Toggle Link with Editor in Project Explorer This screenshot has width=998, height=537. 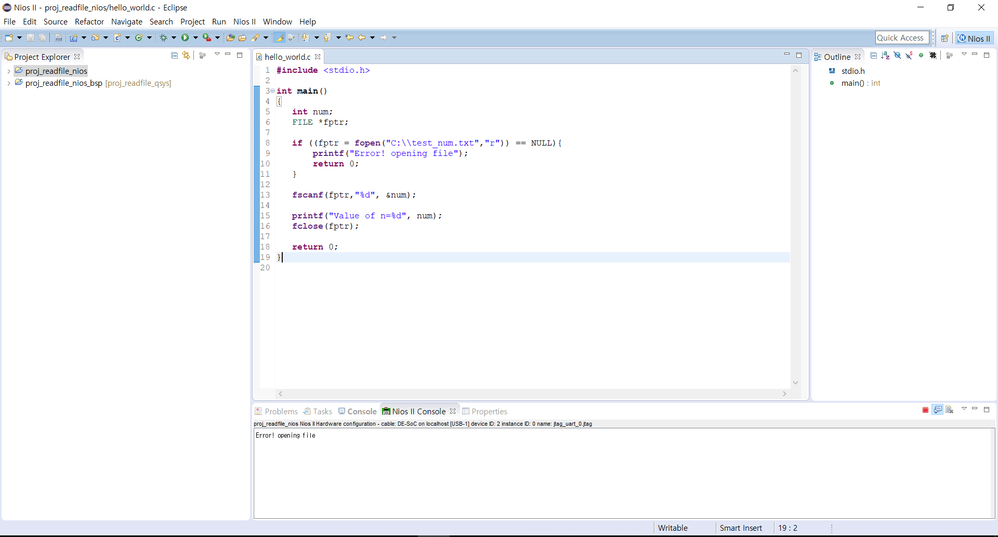pyautogui.click(x=186, y=56)
